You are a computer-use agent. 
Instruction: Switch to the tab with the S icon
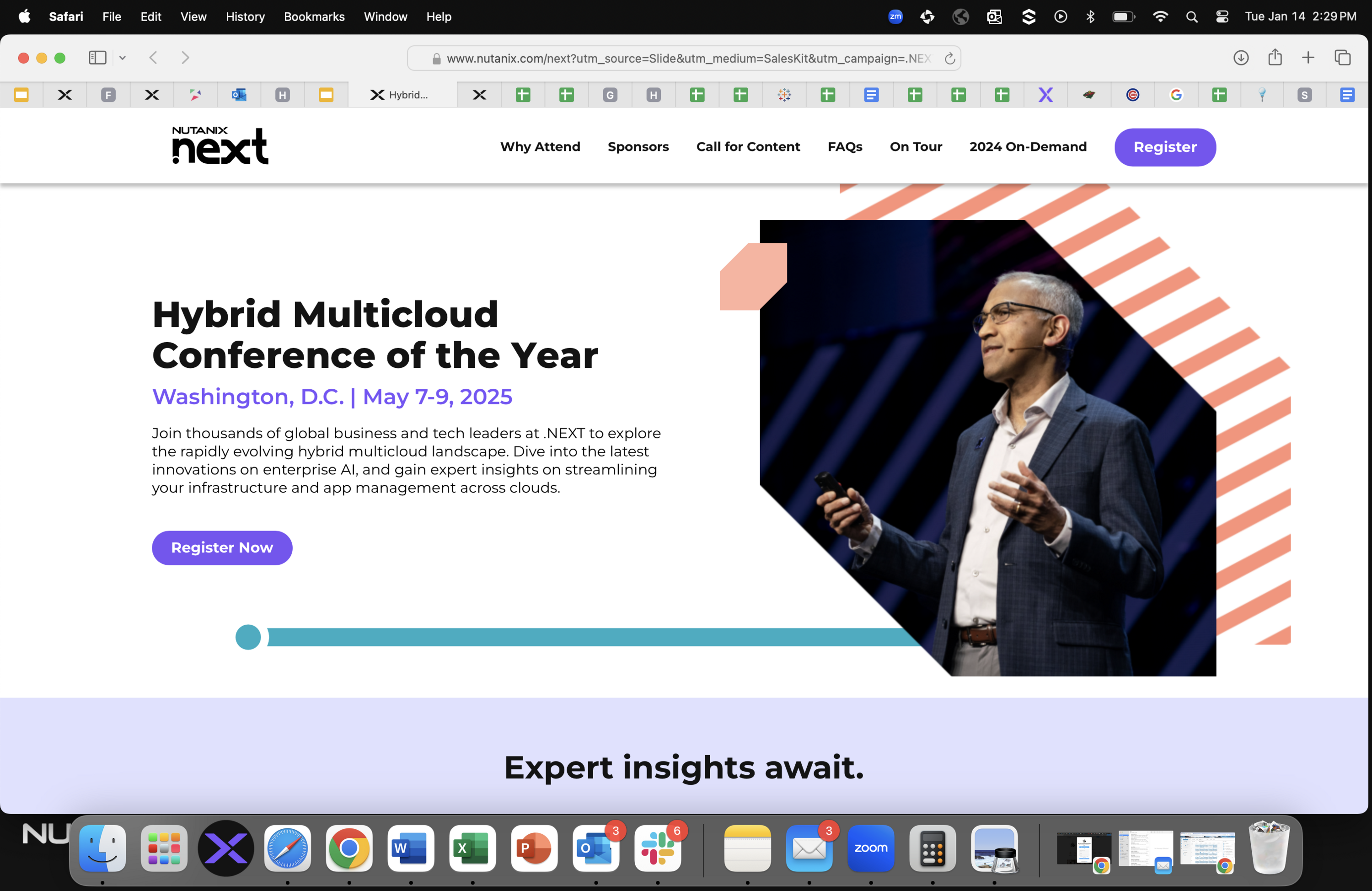pyautogui.click(x=1305, y=95)
